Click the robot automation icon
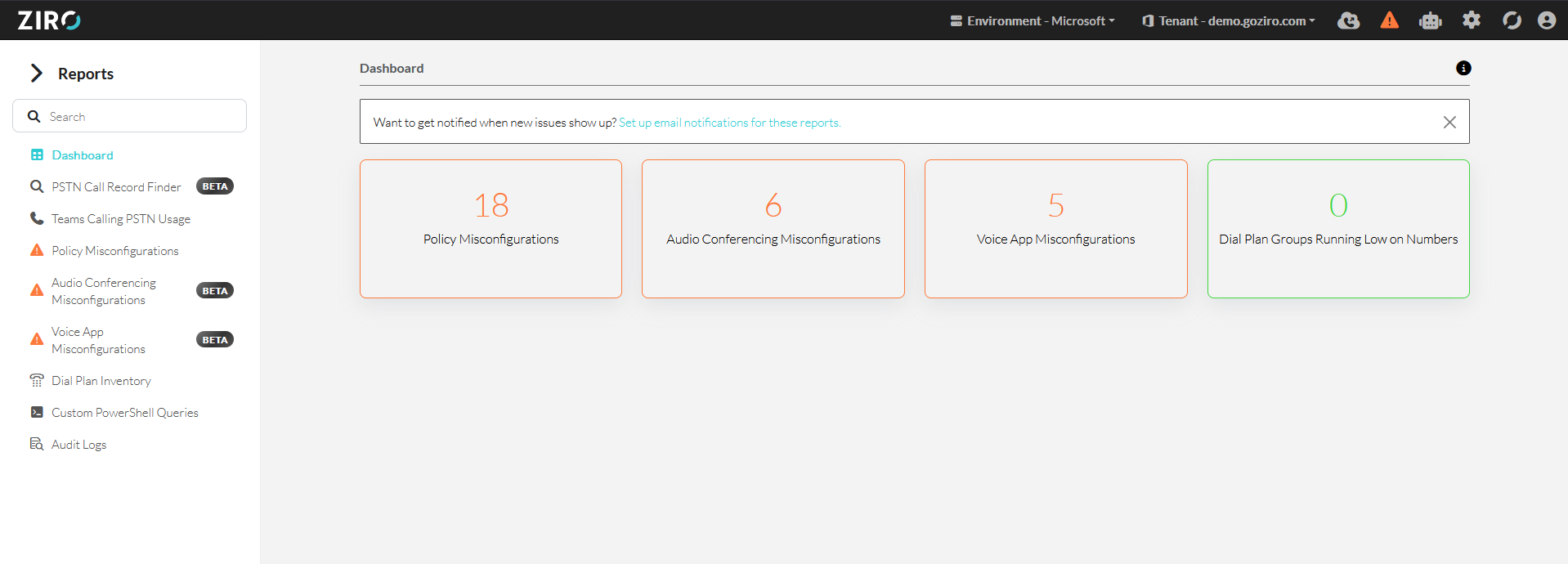 tap(1430, 20)
